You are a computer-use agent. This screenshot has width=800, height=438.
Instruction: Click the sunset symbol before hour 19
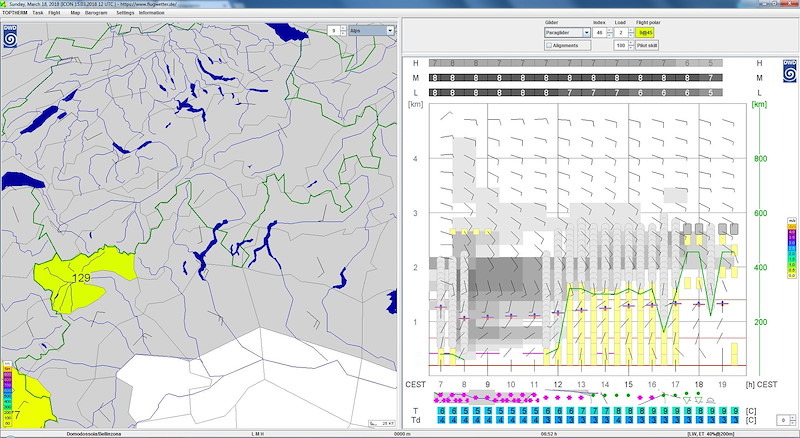pos(710,400)
